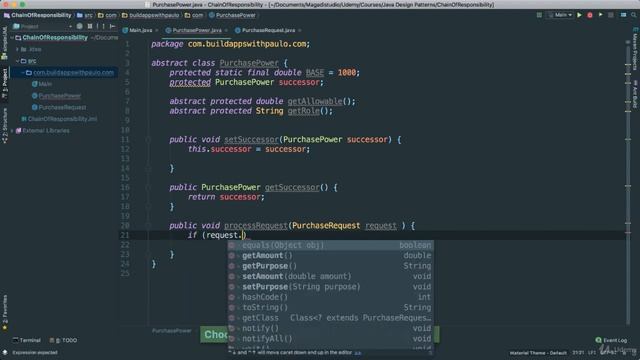Hide the Project panel with arrow icon
This screenshot has width=640, height=360.
[113, 27]
